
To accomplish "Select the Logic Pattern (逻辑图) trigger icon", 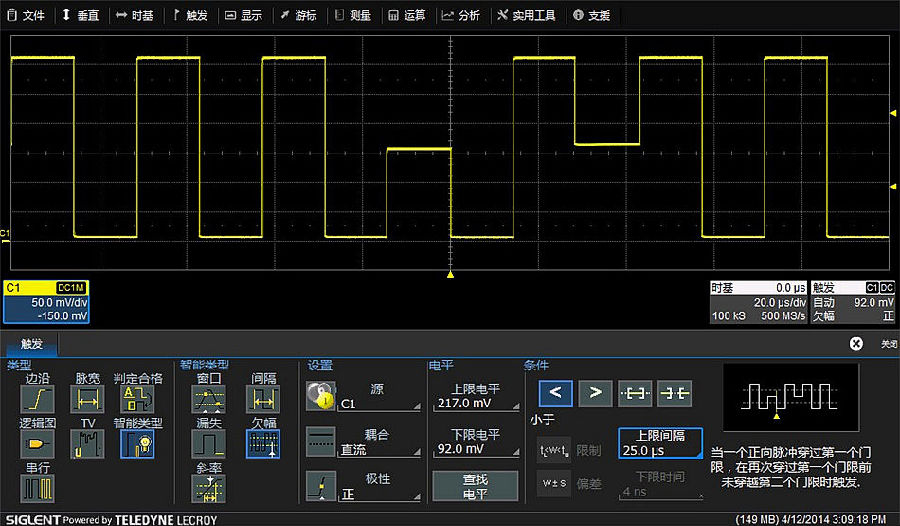I will [38, 444].
